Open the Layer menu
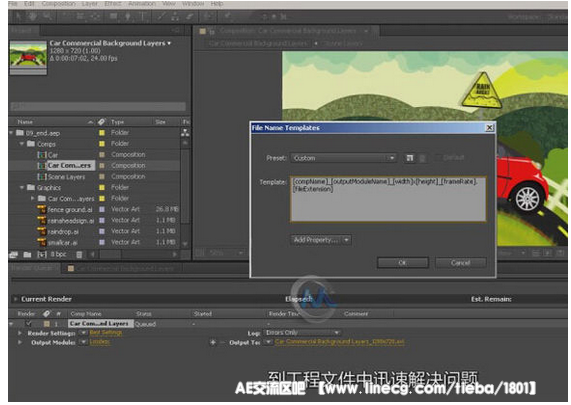 (x=90, y=4)
